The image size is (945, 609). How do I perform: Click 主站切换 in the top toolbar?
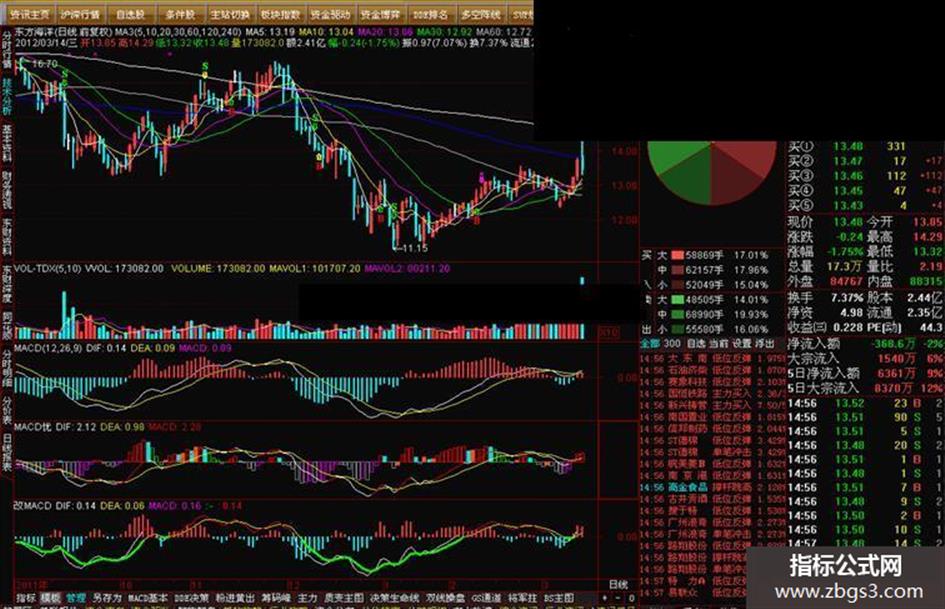230,14
